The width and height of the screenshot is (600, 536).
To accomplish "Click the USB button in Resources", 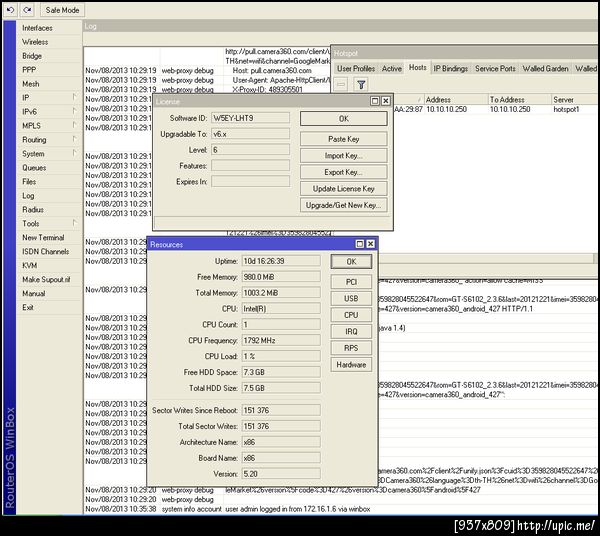I will (351, 298).
